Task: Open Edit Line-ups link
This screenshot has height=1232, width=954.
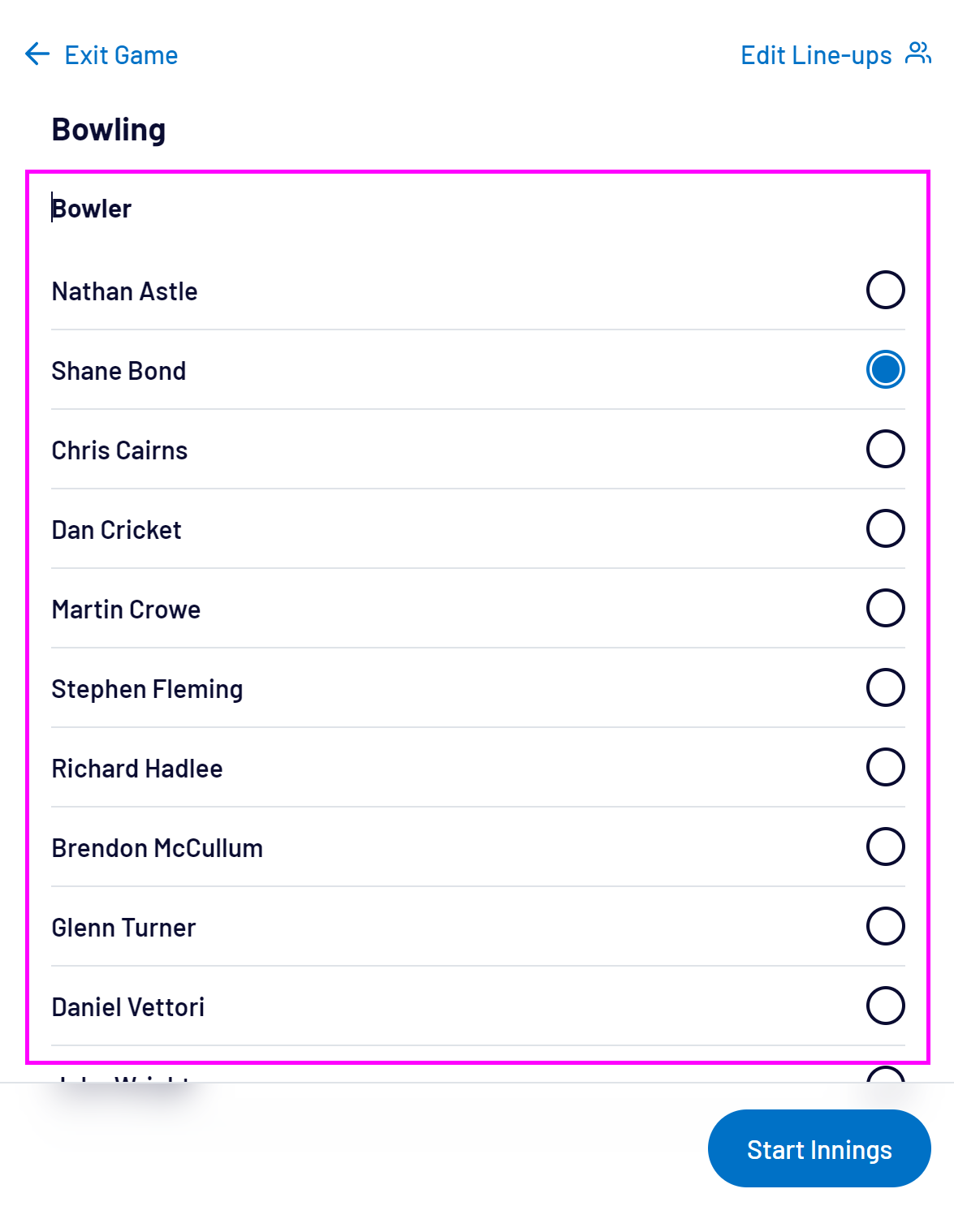Action: pyautogui.click(x=816, y=55)
